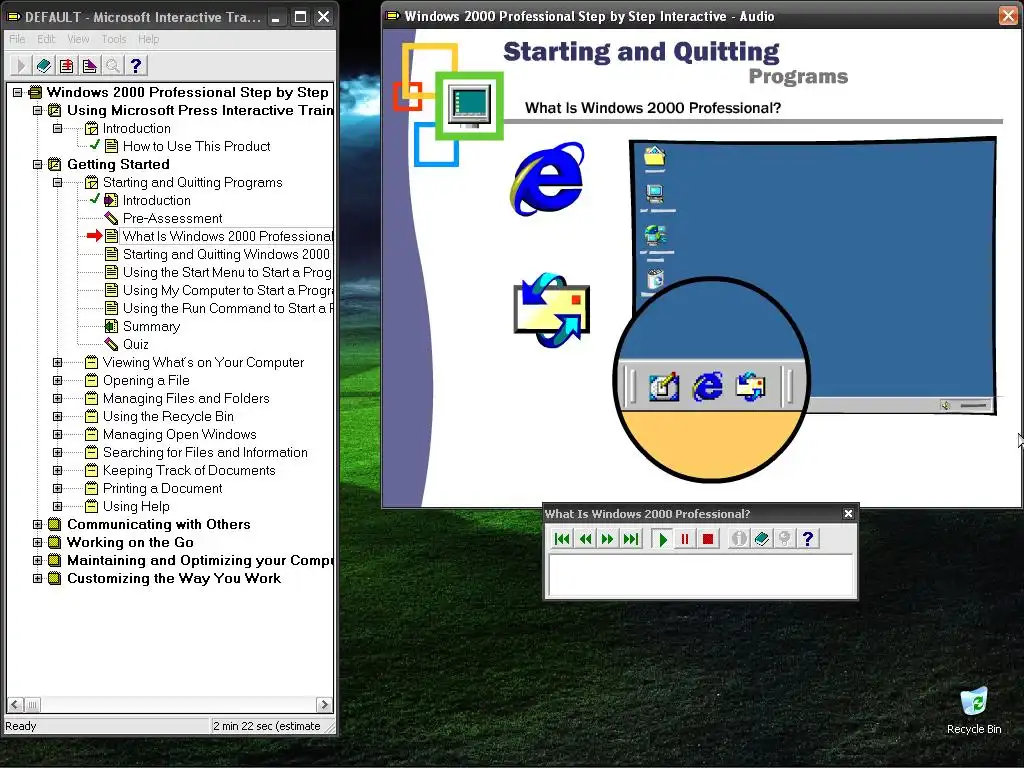
Task: Fast forward the audio playback
Action: pos(608,539)
